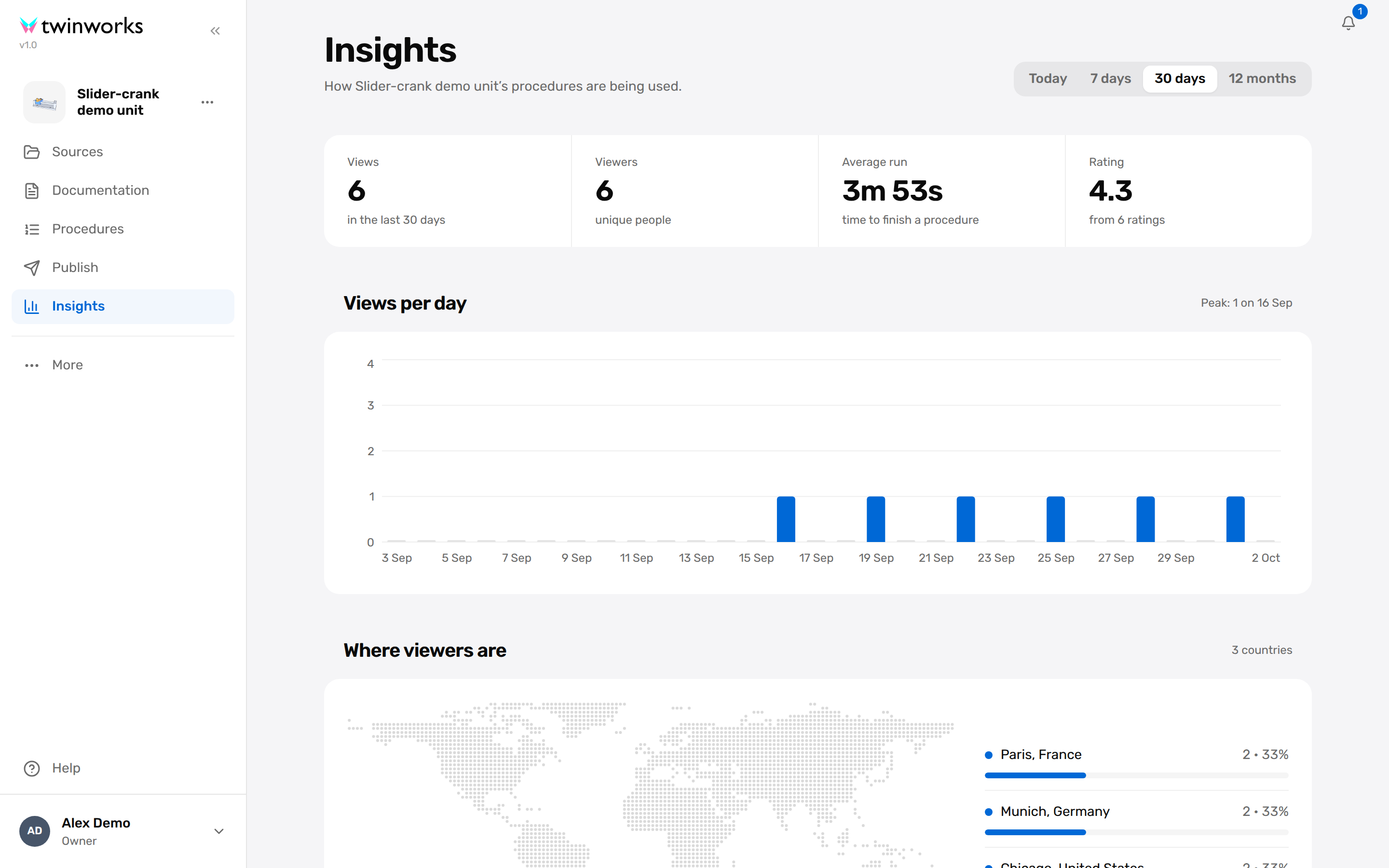The width and height of the screenshot is (1389, 868).
Task: Click the Rating 4.3 card
Action: 1188,191
